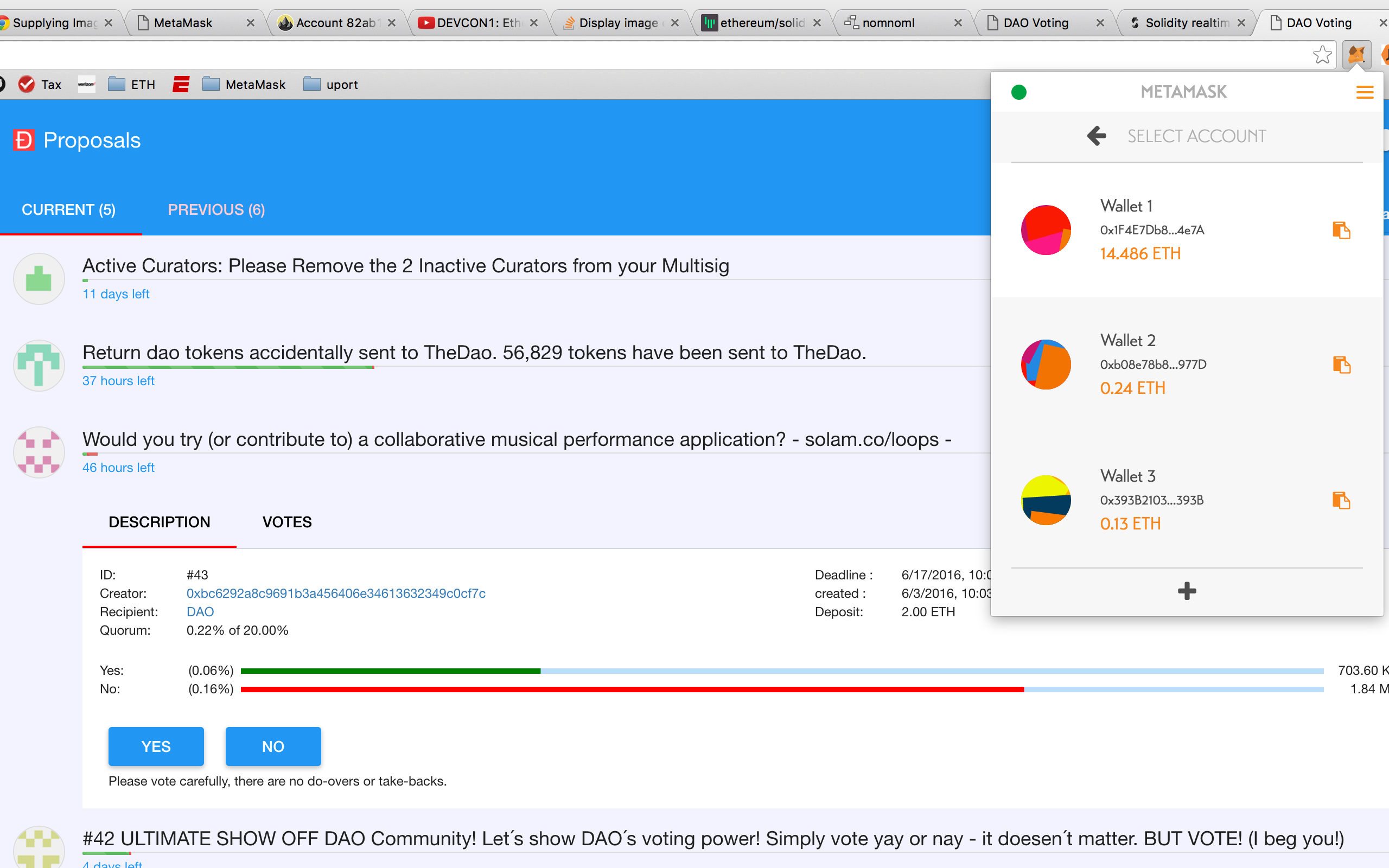Switch to the Solidity realtime browser tab
This screenshot has height=868, width=1389.
1187,23
